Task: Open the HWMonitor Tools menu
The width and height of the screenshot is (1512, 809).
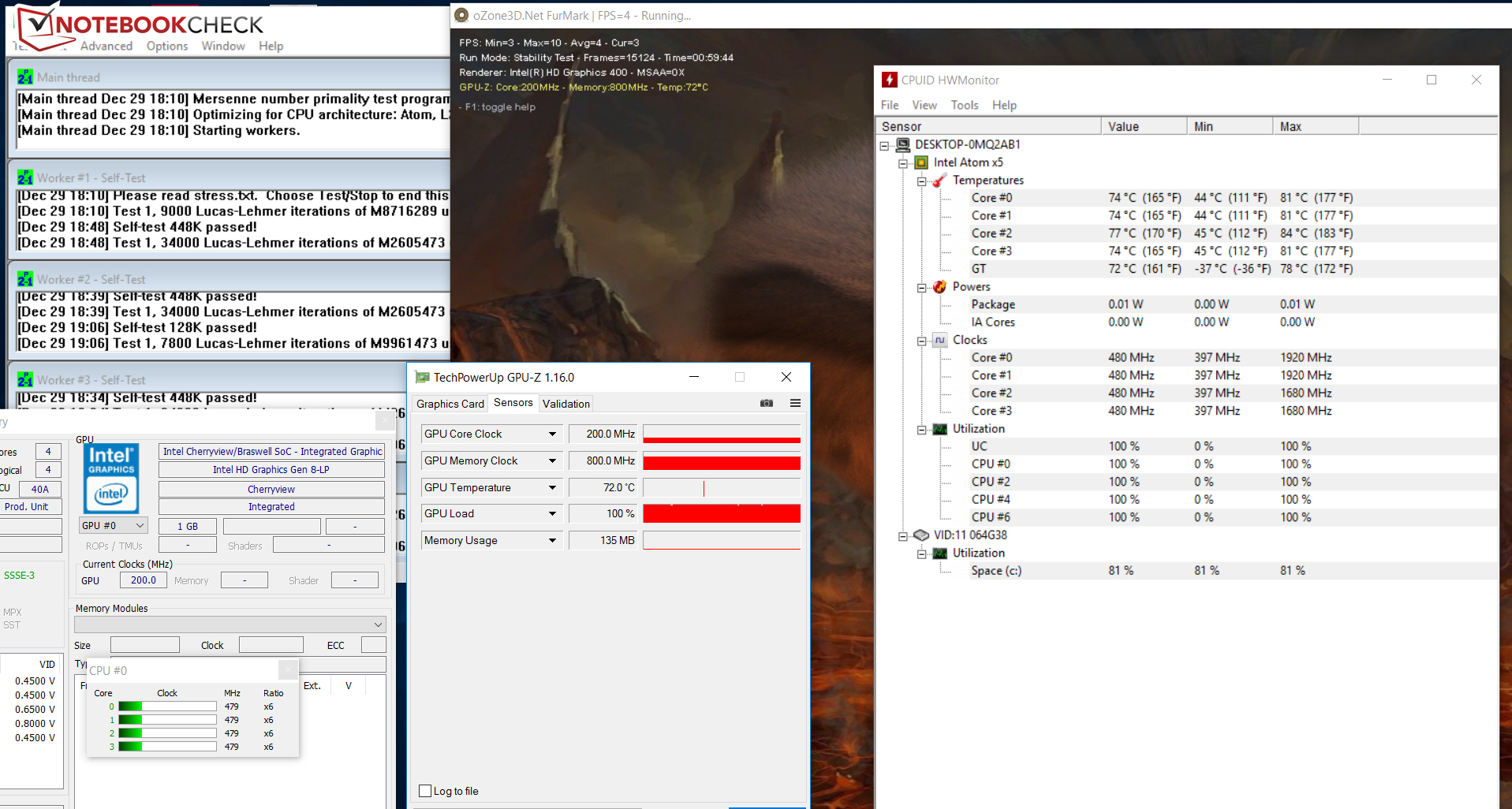Action: pyautogui.click(x=965, y=105)
